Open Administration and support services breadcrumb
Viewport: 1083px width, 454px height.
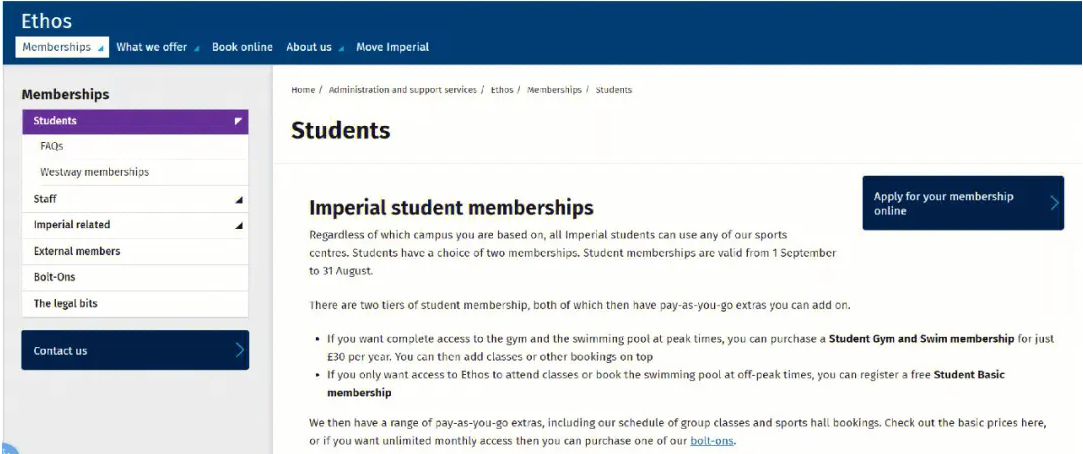[403, 90]
